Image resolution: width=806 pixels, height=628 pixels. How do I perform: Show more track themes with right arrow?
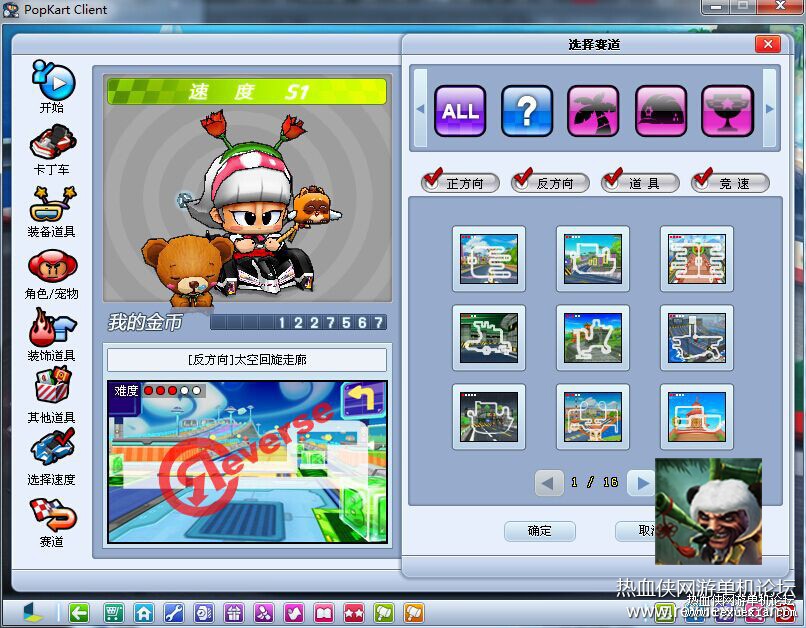(x=770, y=109)
